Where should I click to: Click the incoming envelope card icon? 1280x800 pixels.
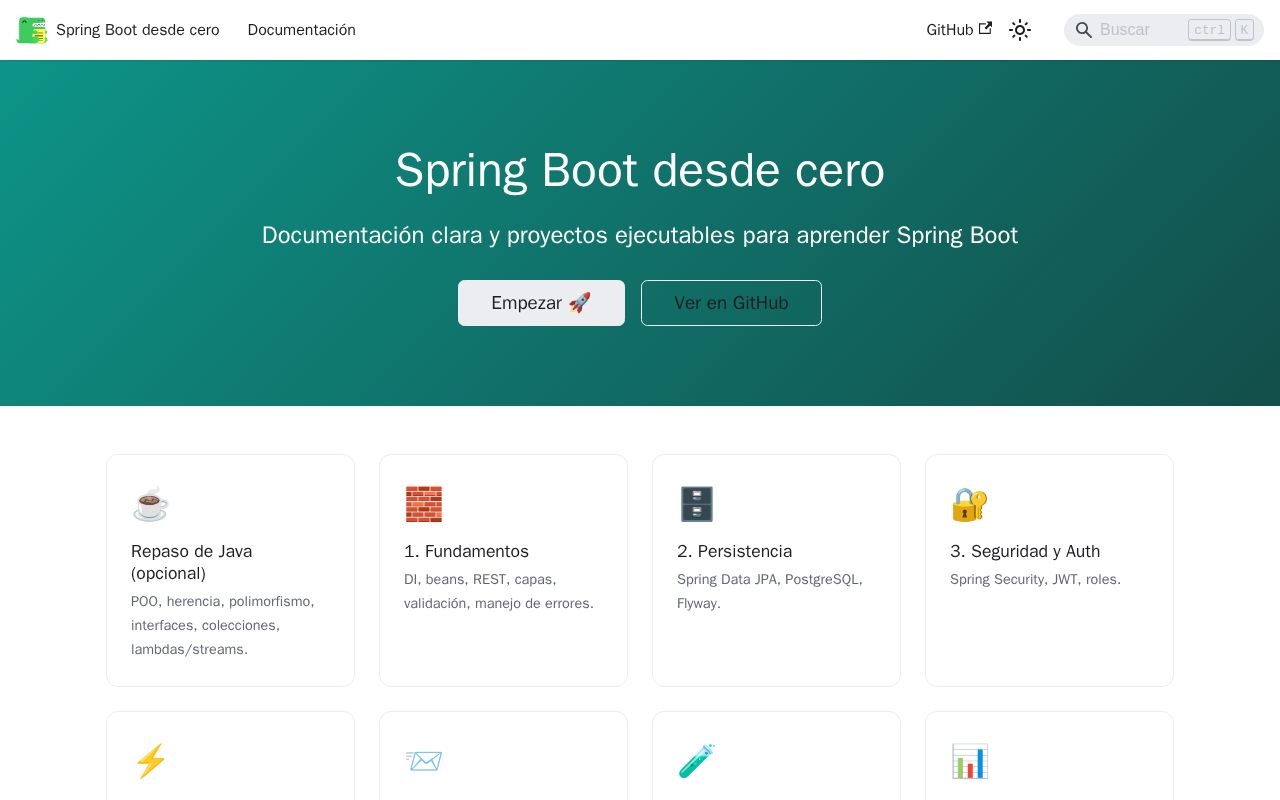(423, 761)
